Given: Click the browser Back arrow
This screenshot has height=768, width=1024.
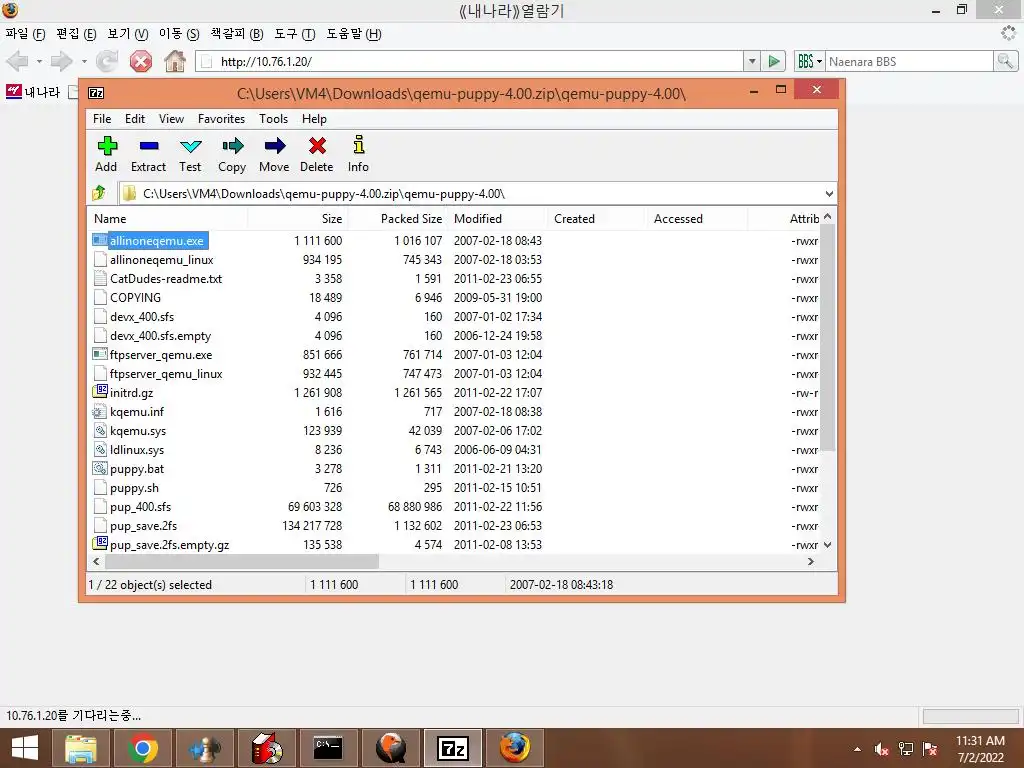Looking at the screenshot, I should pos(18,61).
